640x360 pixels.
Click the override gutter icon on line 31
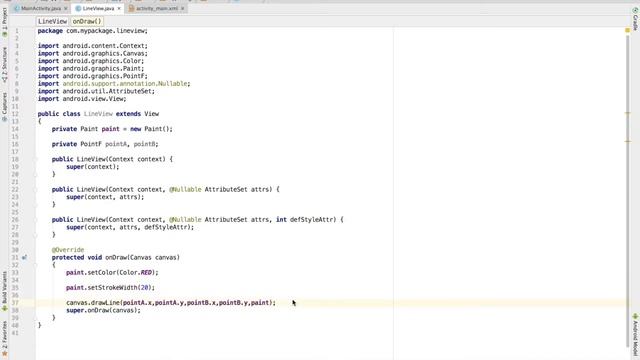point(24,258)
